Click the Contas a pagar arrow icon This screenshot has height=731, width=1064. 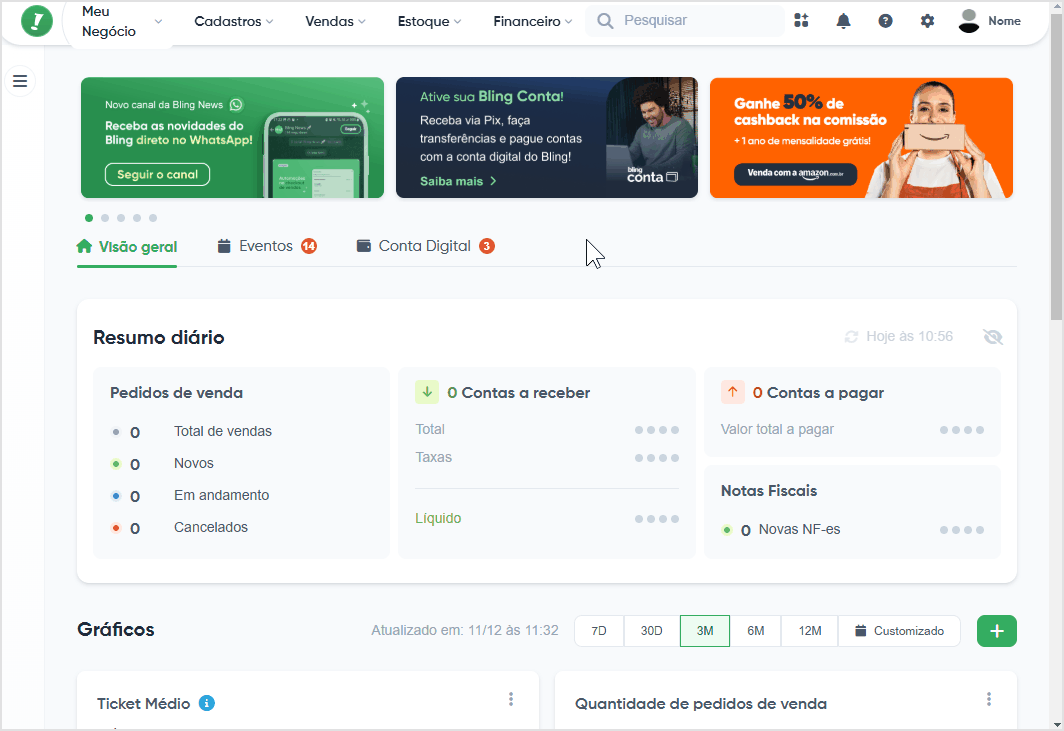(732, 392)
